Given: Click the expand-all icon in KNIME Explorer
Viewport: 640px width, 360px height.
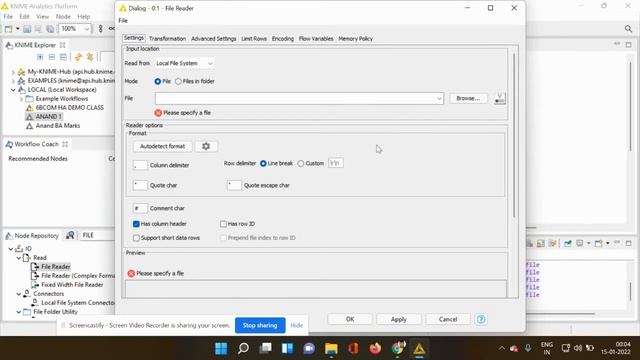Looking at the screenshot, I should (40, 57).
